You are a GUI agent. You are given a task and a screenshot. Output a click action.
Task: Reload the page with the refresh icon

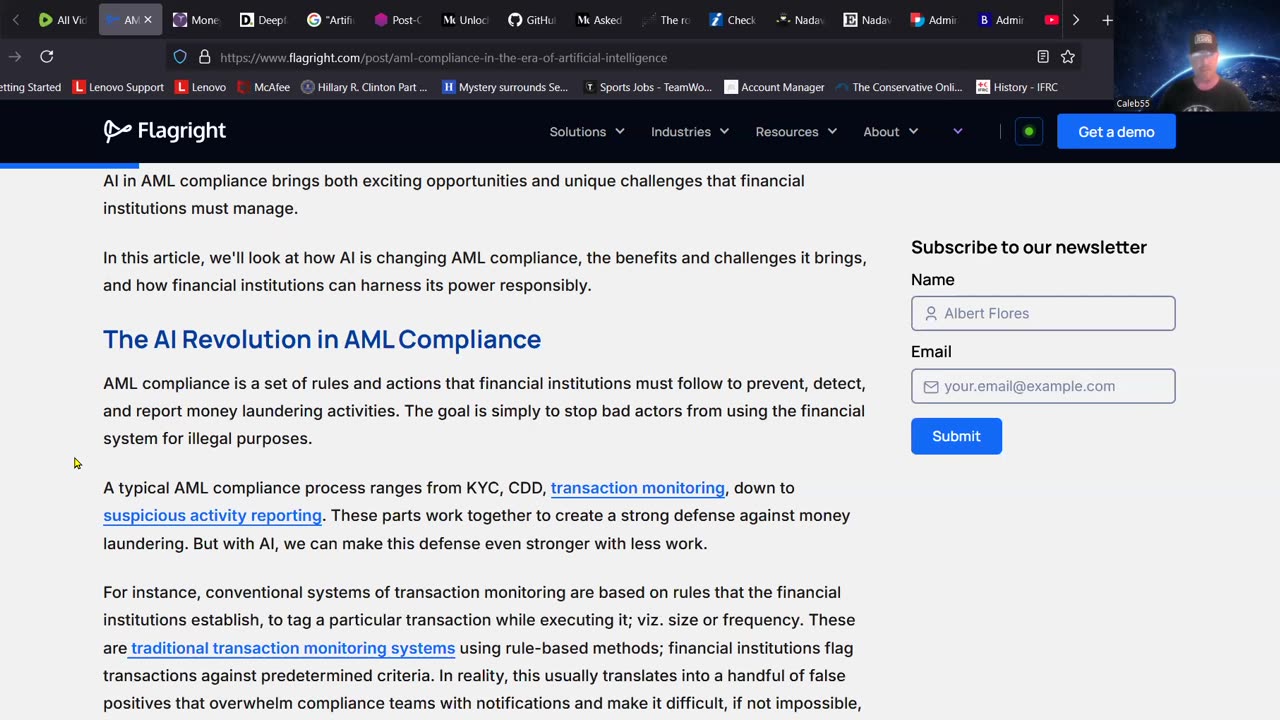(x=47, y=57)
